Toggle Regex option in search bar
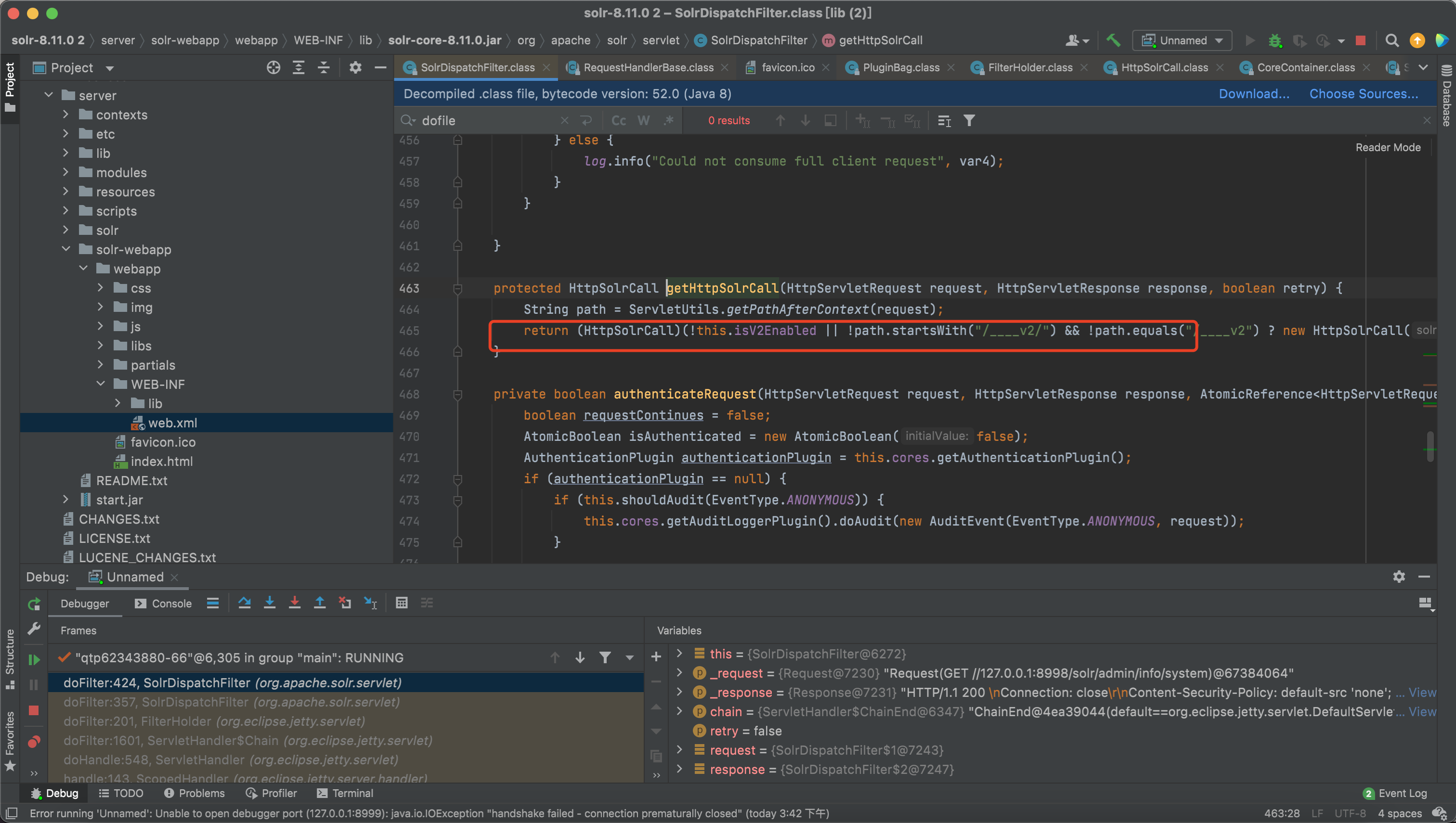This screenshot has height=823, width=1456. point(668,120)
